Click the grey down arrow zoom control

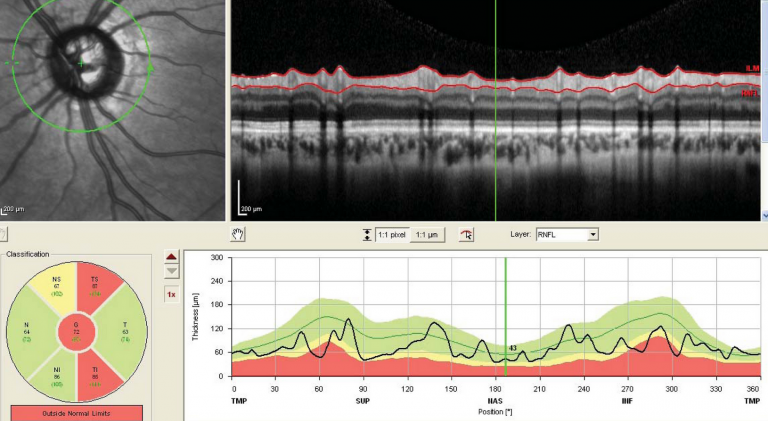point(171,271)
